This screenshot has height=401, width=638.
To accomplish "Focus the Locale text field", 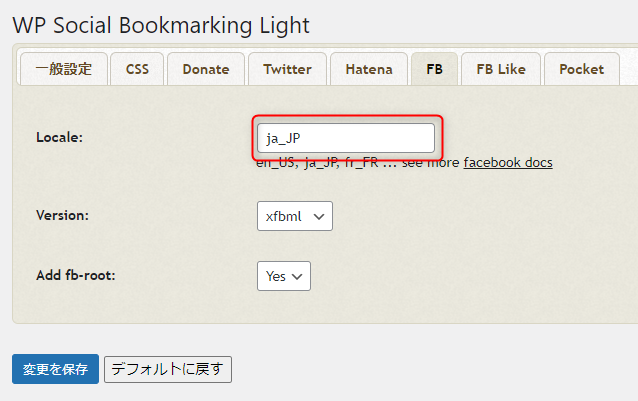I will (x=345, y=138).
